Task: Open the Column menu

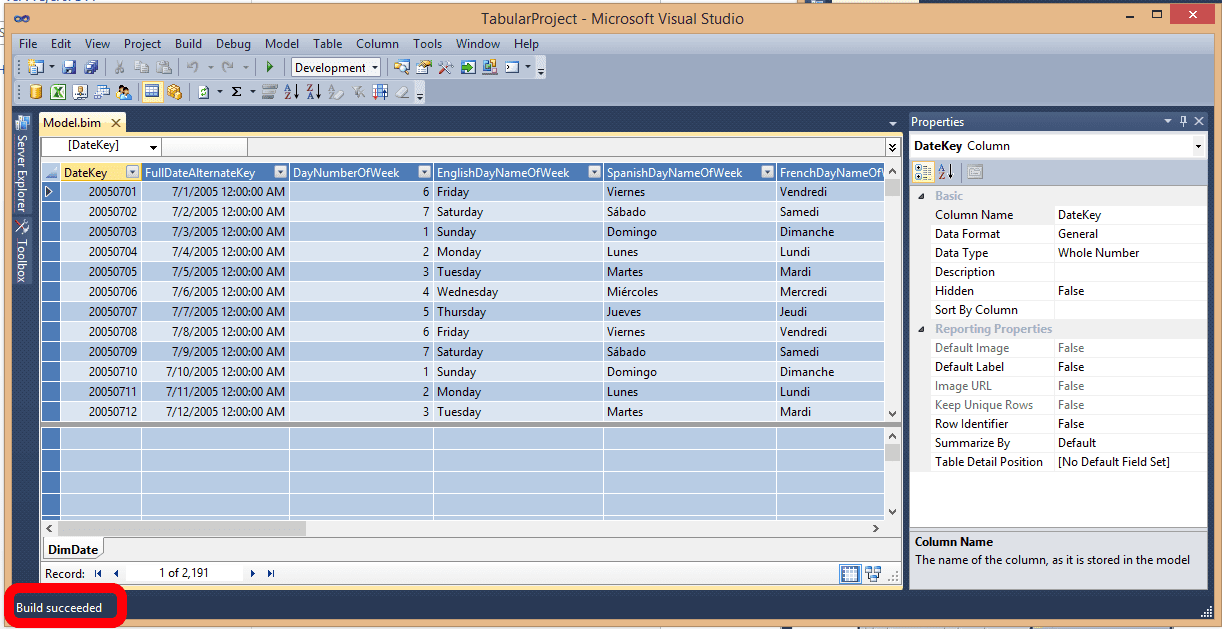Action: click(377, 44)
